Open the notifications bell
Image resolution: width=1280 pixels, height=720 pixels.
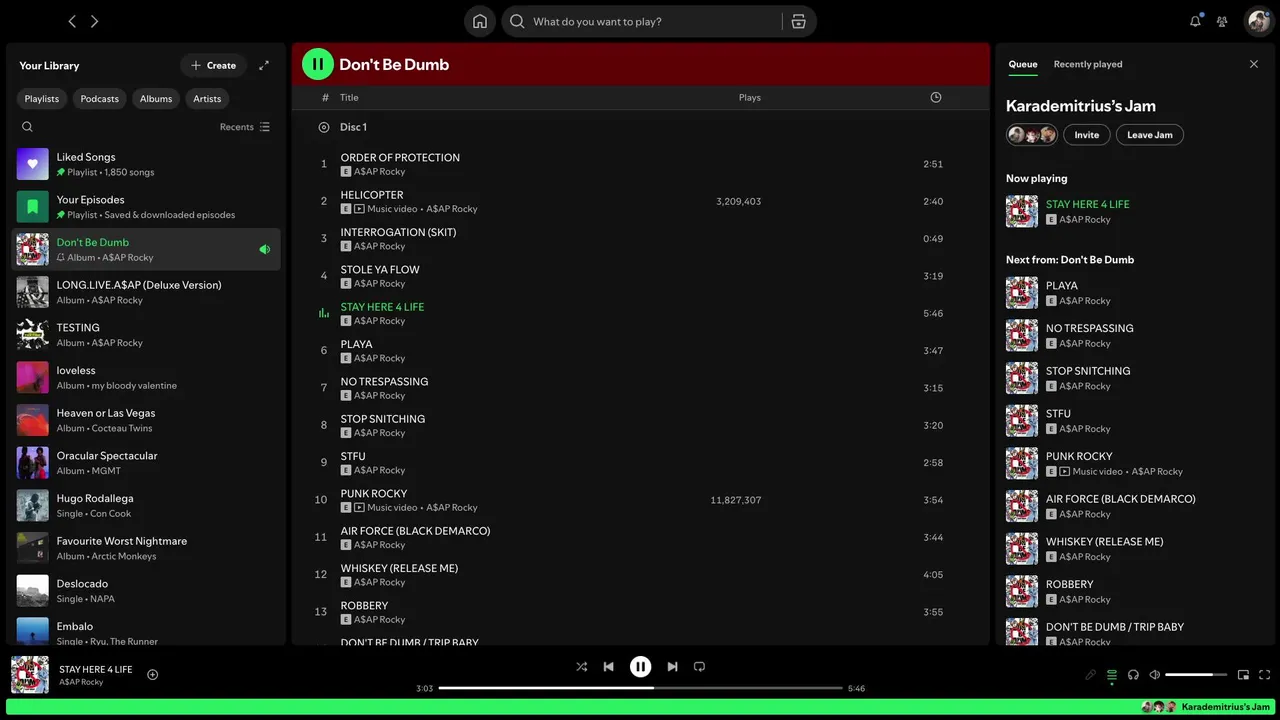1195,21
